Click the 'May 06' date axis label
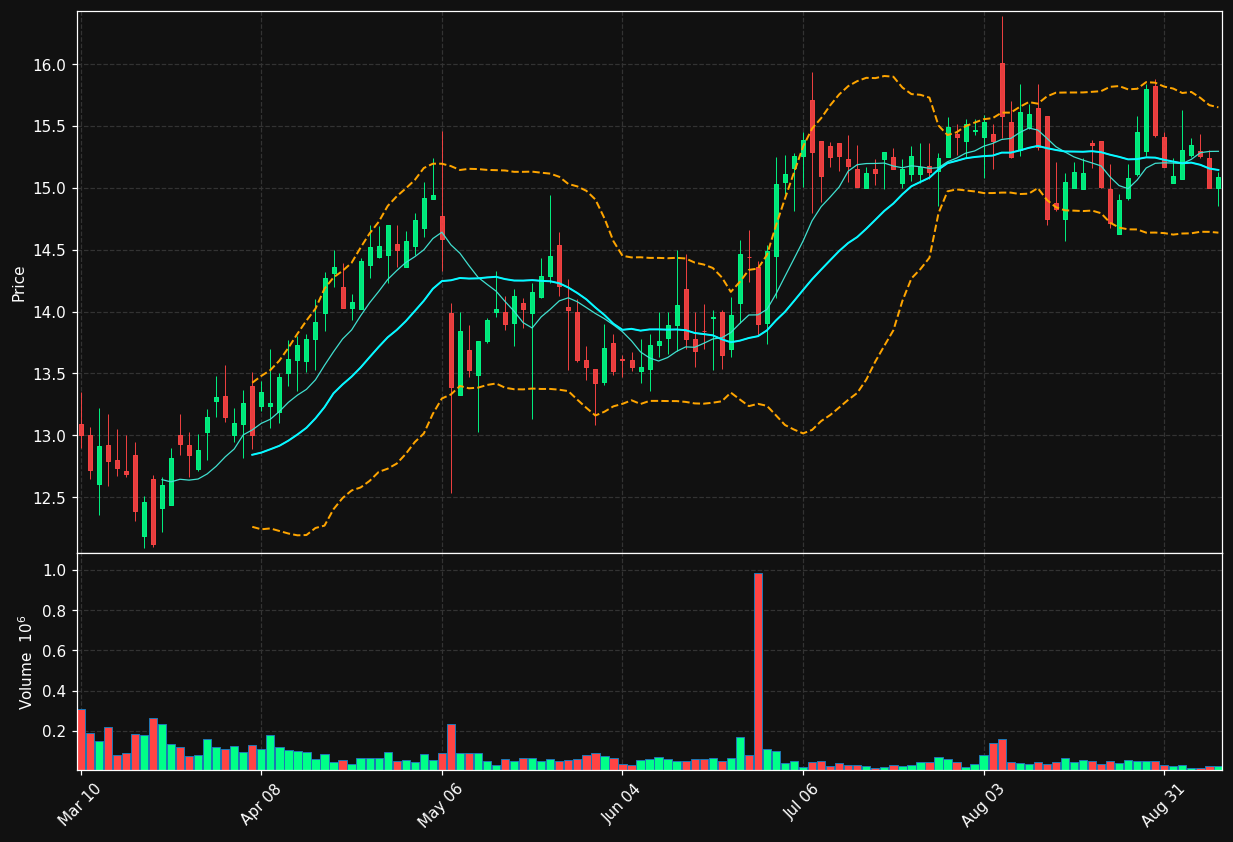The width and height of the screenshot is (1233, 842). point(439,805)
